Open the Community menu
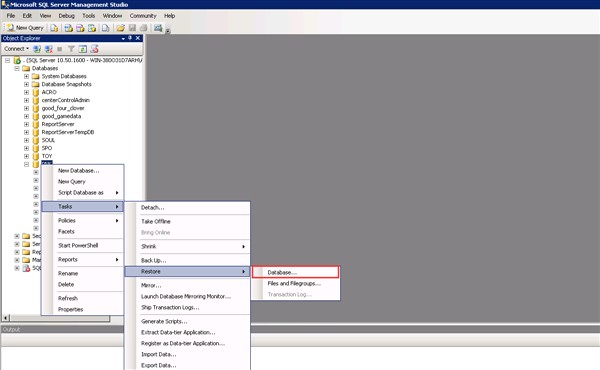This screenshot has width=600, height=370. pos(143,16)
